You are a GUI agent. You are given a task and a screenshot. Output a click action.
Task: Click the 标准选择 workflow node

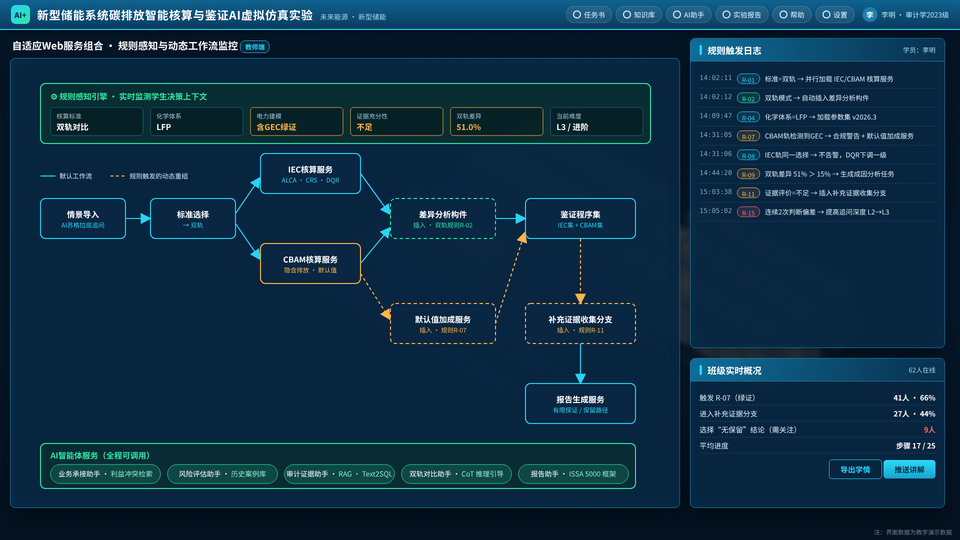[193, 219]
